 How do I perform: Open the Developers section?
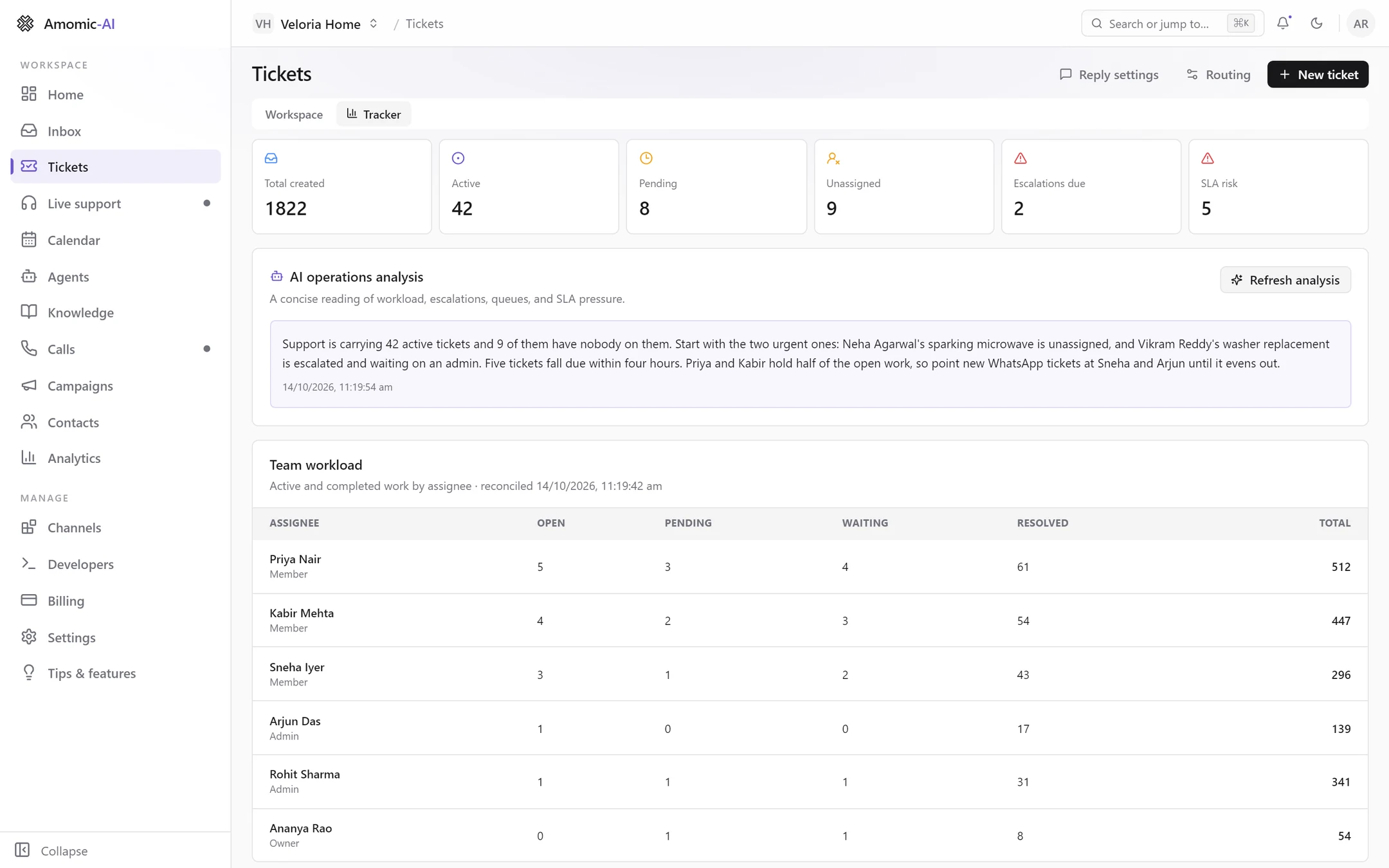(x=116, y=564)
